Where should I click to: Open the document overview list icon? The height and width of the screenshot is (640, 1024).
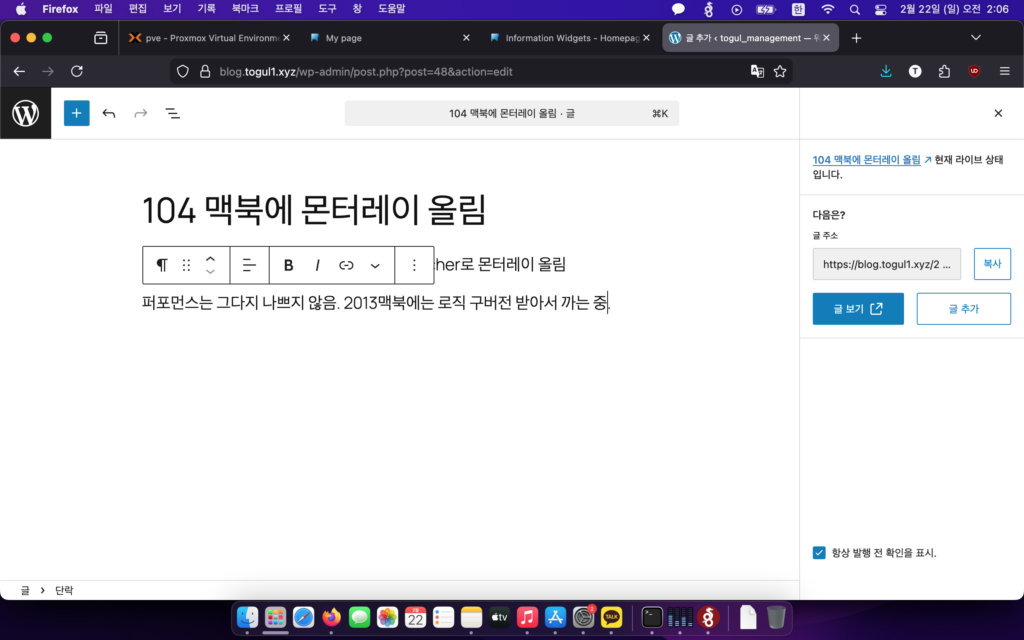tap(172, 113)
